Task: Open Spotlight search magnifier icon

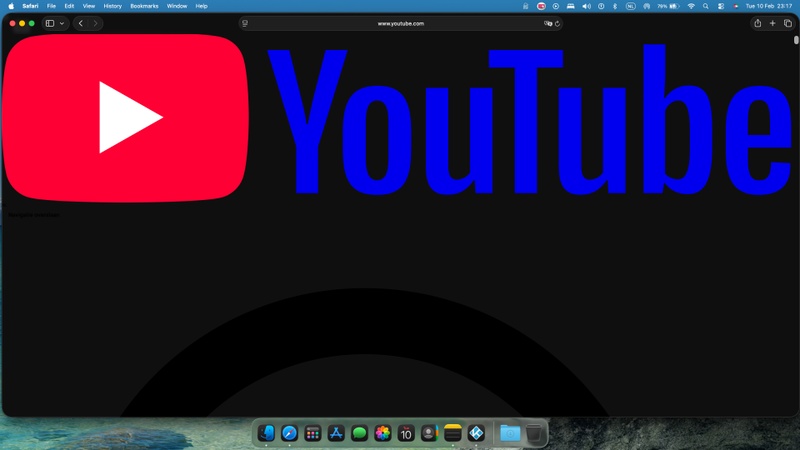Action: (x=706, y=6)
